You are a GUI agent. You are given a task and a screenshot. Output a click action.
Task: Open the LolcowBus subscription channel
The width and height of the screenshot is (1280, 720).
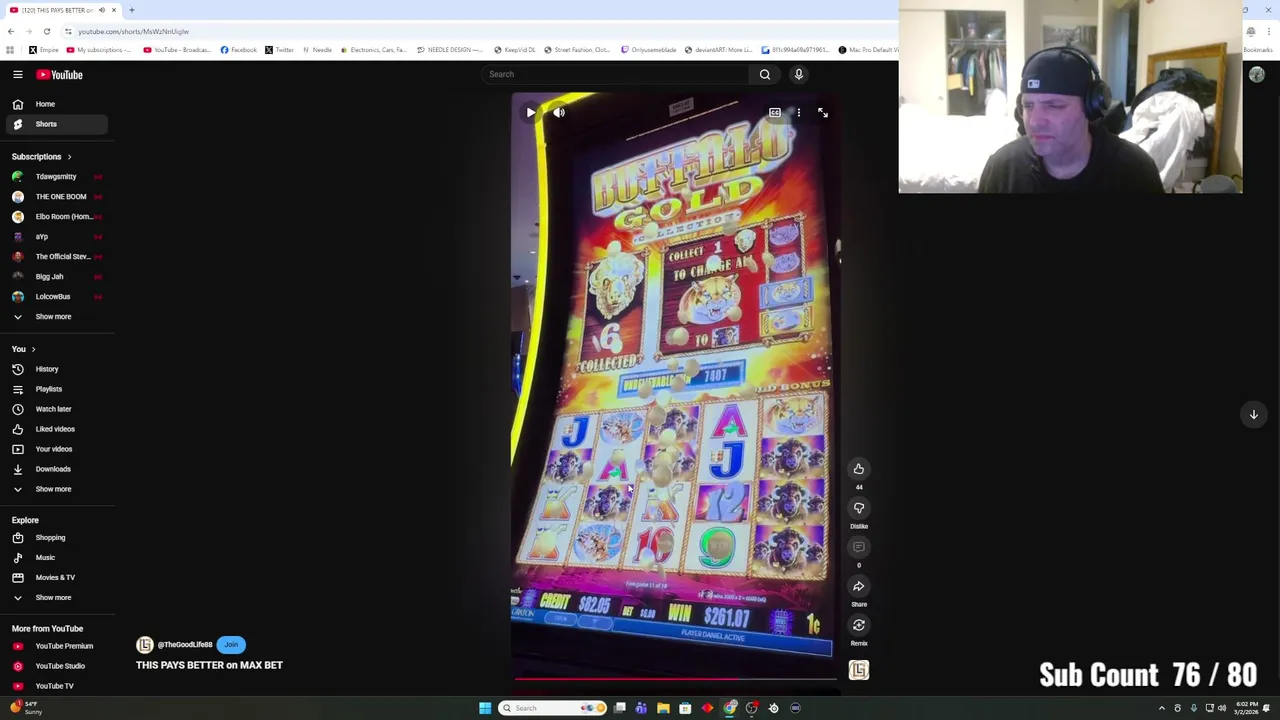(55, 297)
